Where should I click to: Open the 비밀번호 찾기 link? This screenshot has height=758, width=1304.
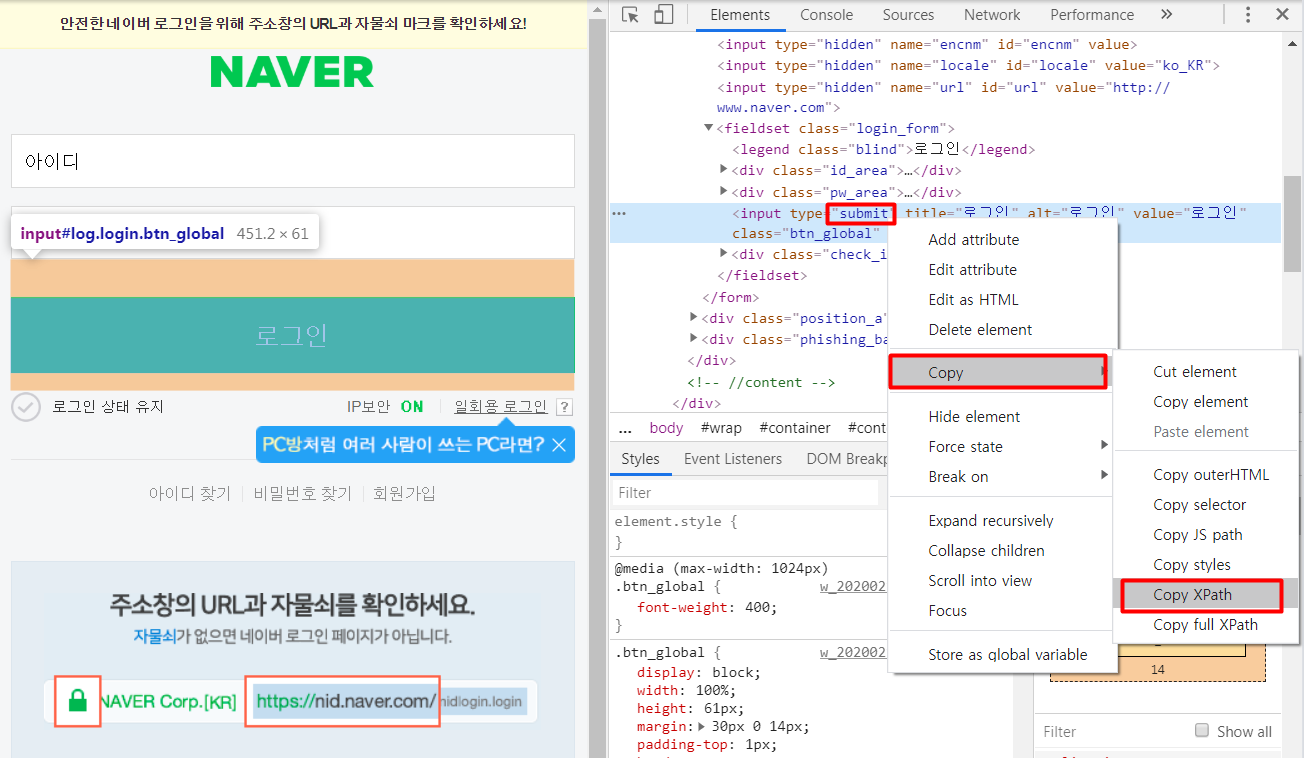click(x=302, y=494)
